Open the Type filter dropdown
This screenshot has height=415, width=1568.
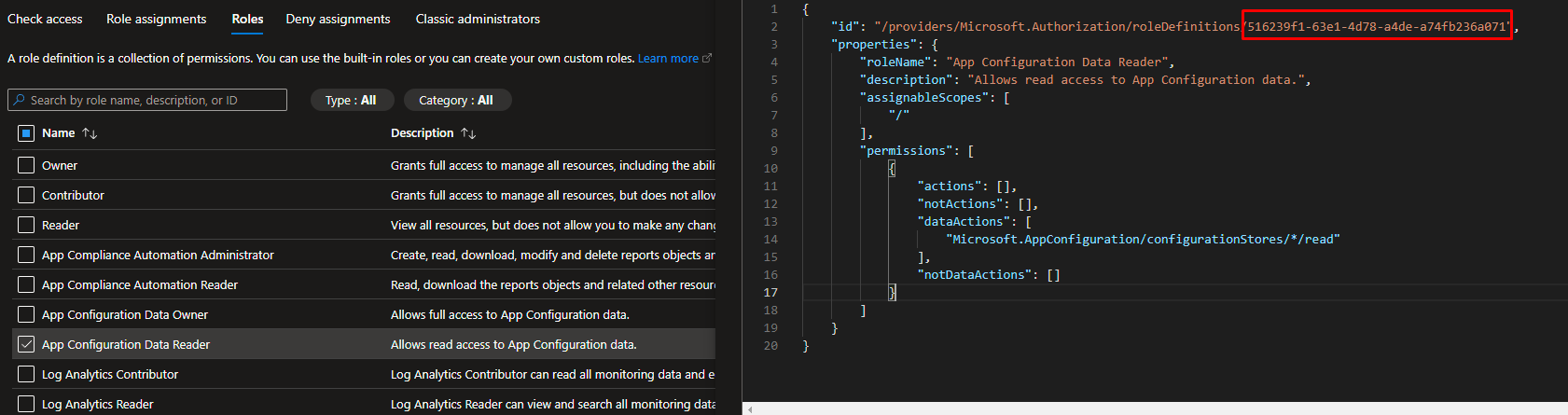pyautogui.click(x=351, y=100)
